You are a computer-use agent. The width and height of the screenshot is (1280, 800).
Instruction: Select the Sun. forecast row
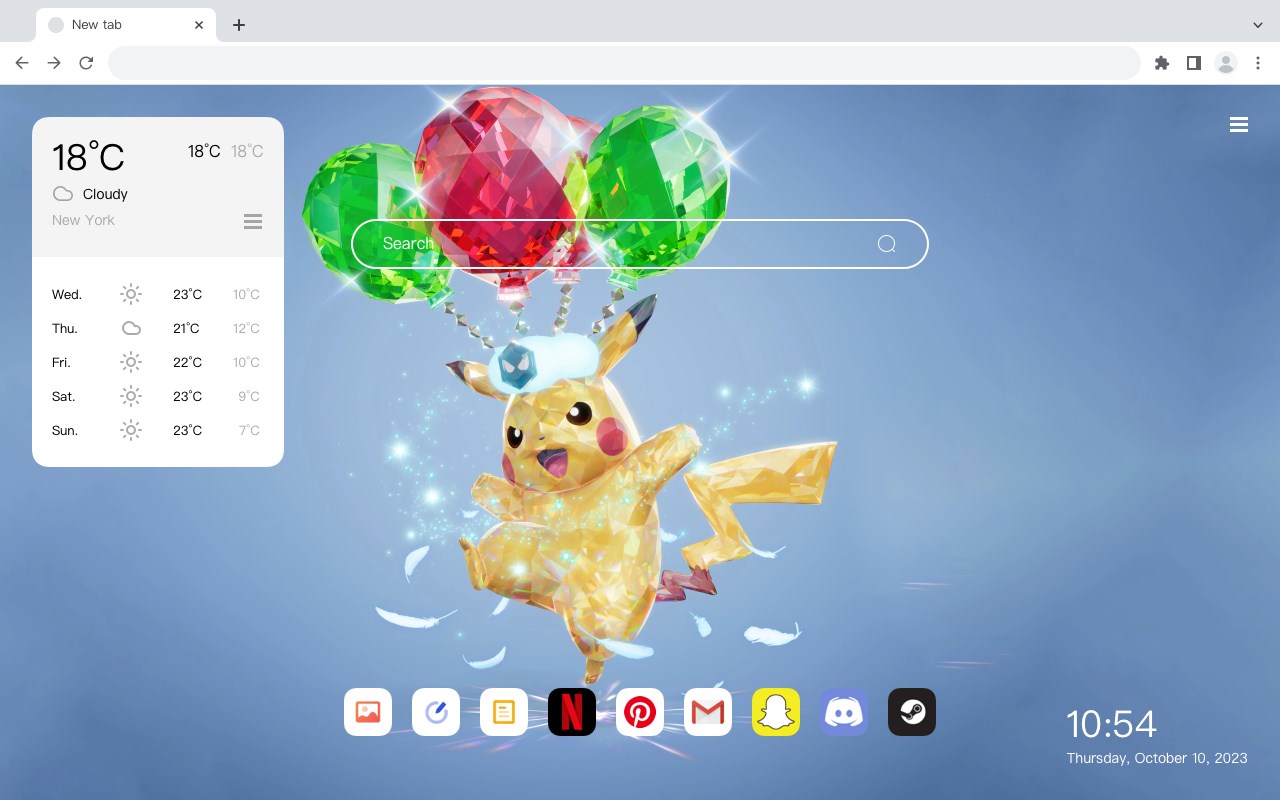(158, 430)
